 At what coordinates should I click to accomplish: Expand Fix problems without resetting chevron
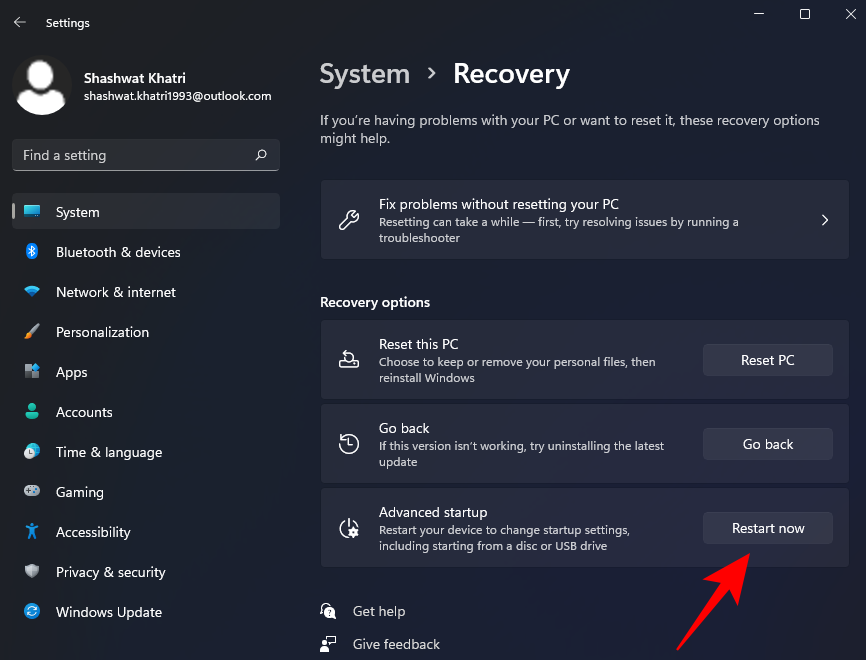(824, 220)
